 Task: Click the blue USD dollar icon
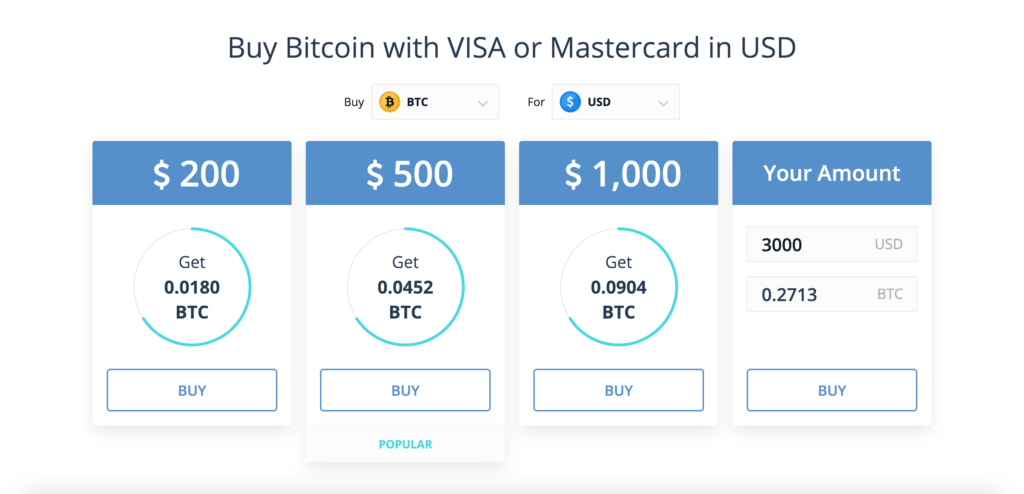click(x=570, y=102)
